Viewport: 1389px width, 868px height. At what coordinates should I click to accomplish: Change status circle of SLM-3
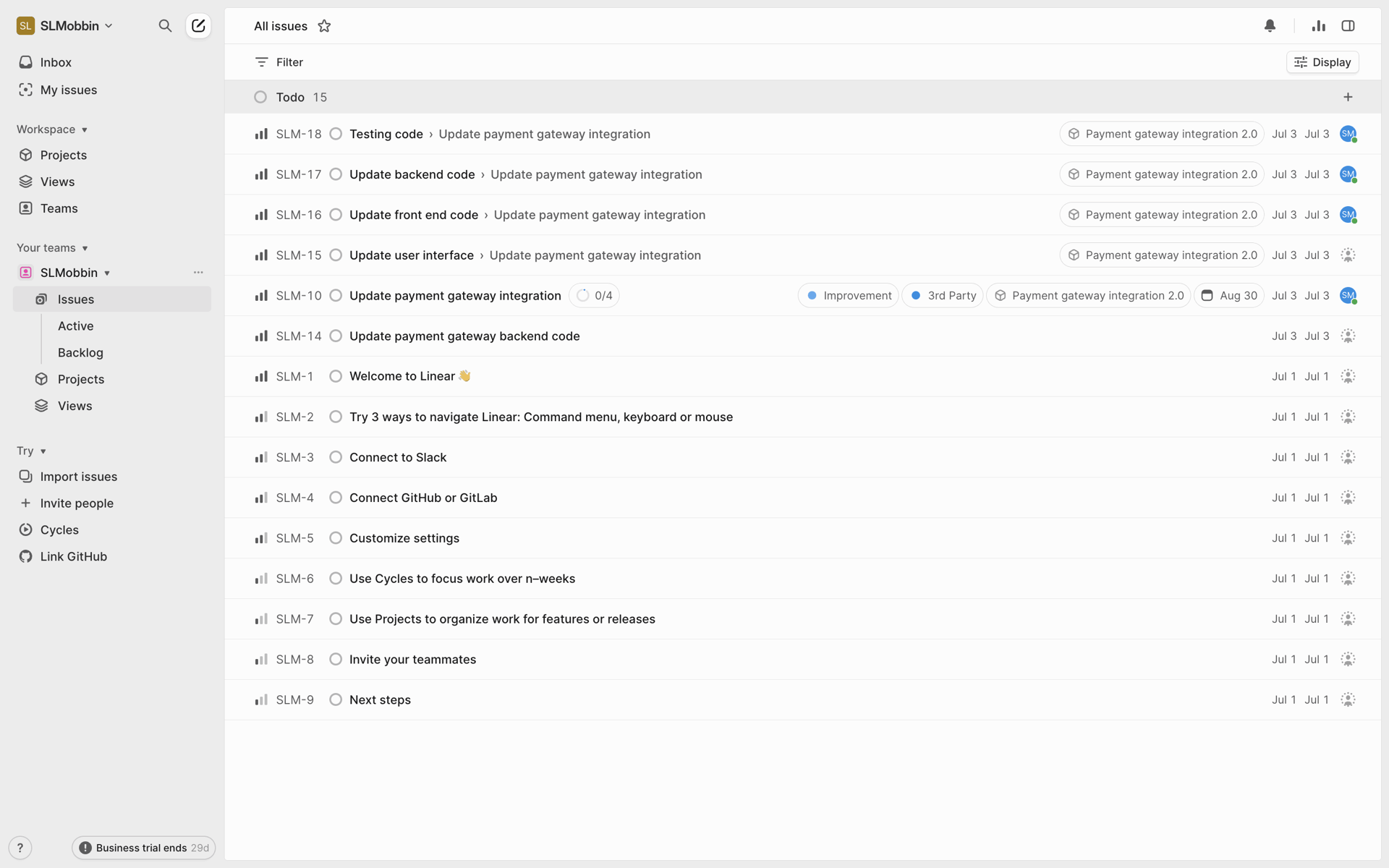336,457
